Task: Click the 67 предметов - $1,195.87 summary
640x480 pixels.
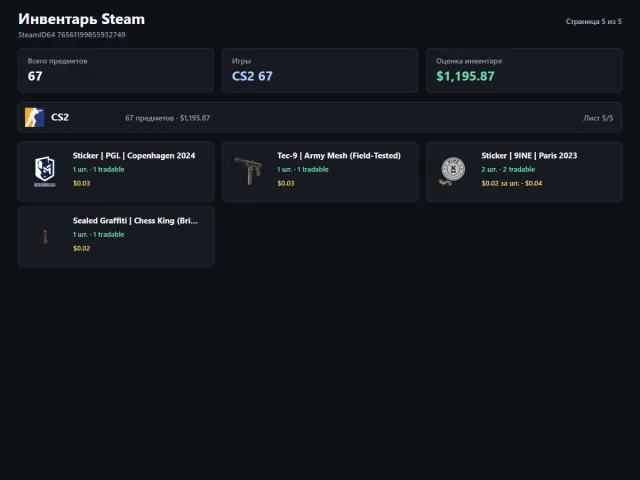Action: click(x=168, y=118)
